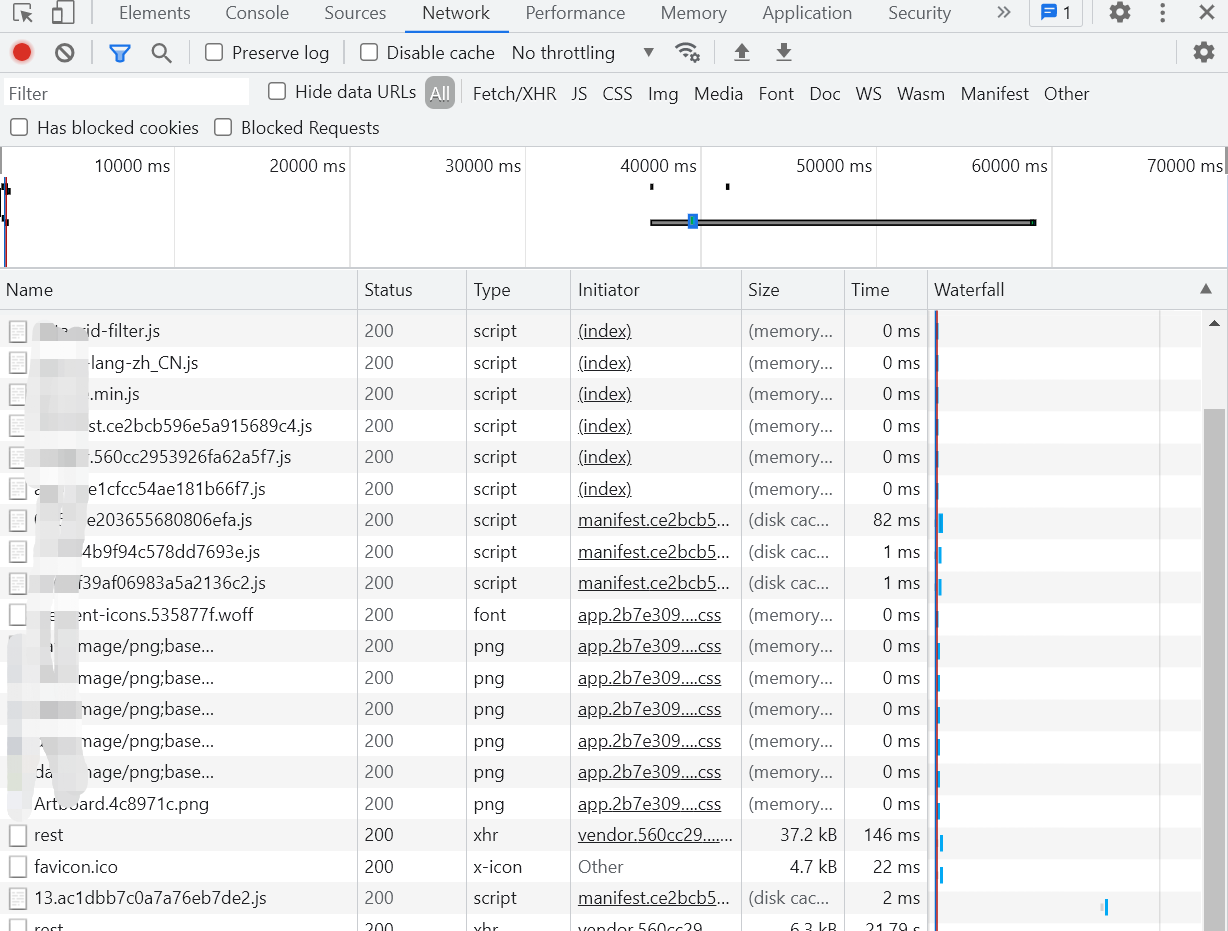Activate the inspect element picker icon
This screenshot has height=931, width=1228.
point(23,13)
